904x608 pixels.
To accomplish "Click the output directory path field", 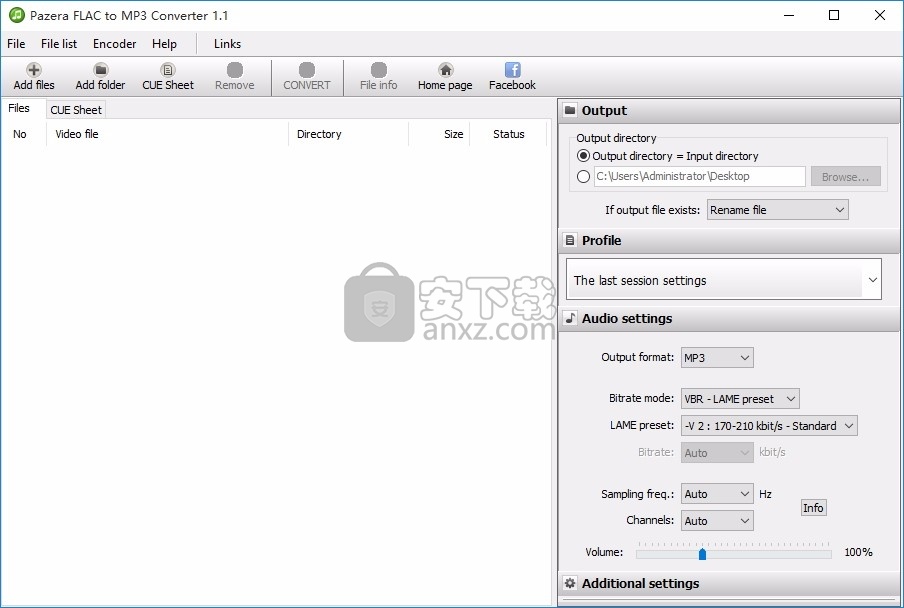I will click(699, 176).
